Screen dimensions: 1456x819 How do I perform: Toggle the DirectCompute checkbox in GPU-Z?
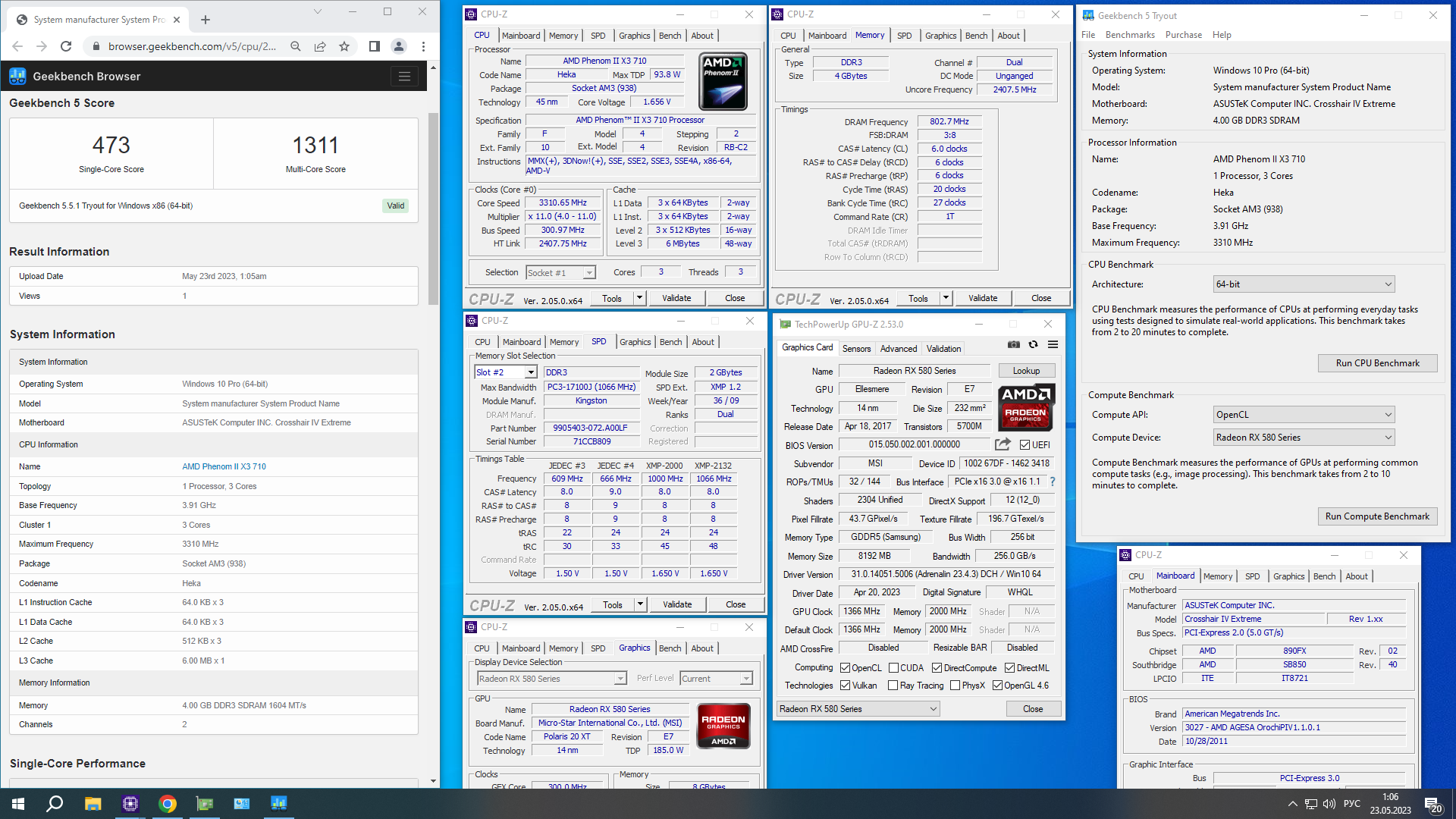click(x=937, y=668)
